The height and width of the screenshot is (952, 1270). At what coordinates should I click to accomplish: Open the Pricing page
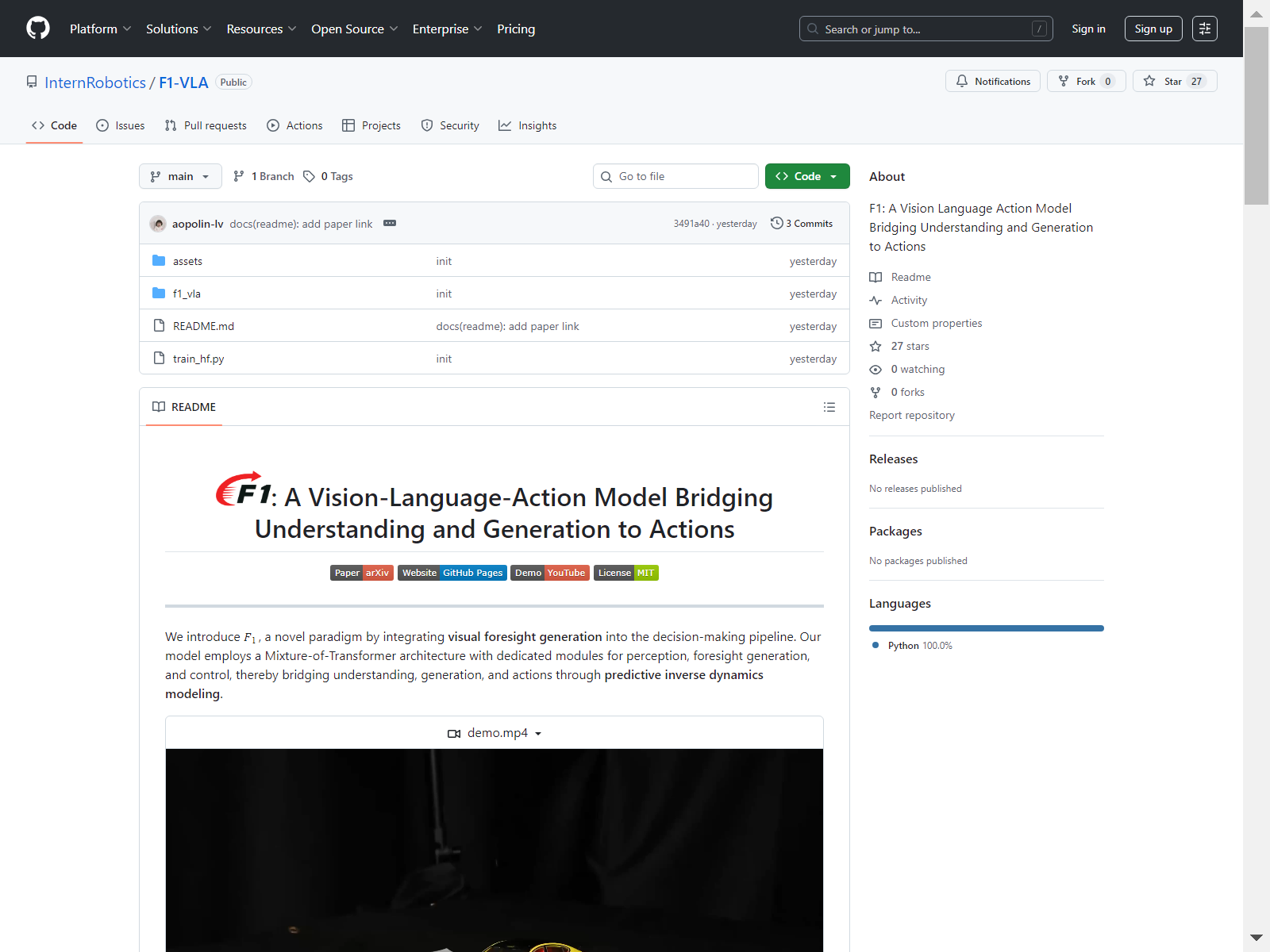[x=516, y=29]
